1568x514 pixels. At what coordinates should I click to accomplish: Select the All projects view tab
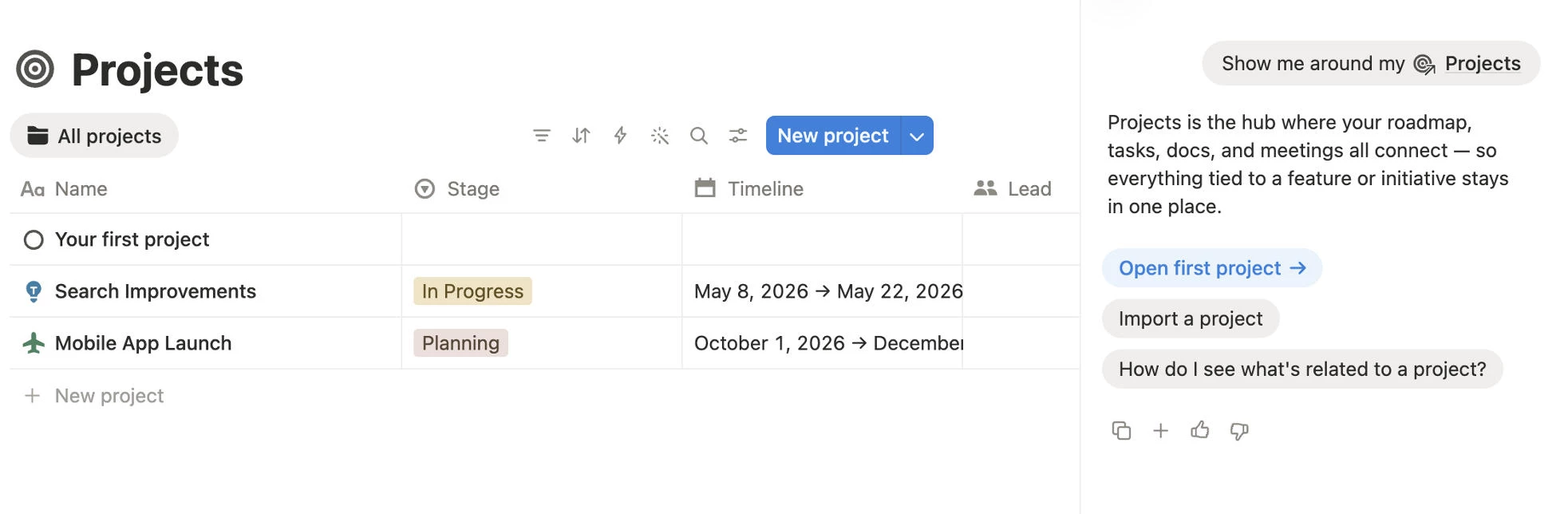click(94, 136)
